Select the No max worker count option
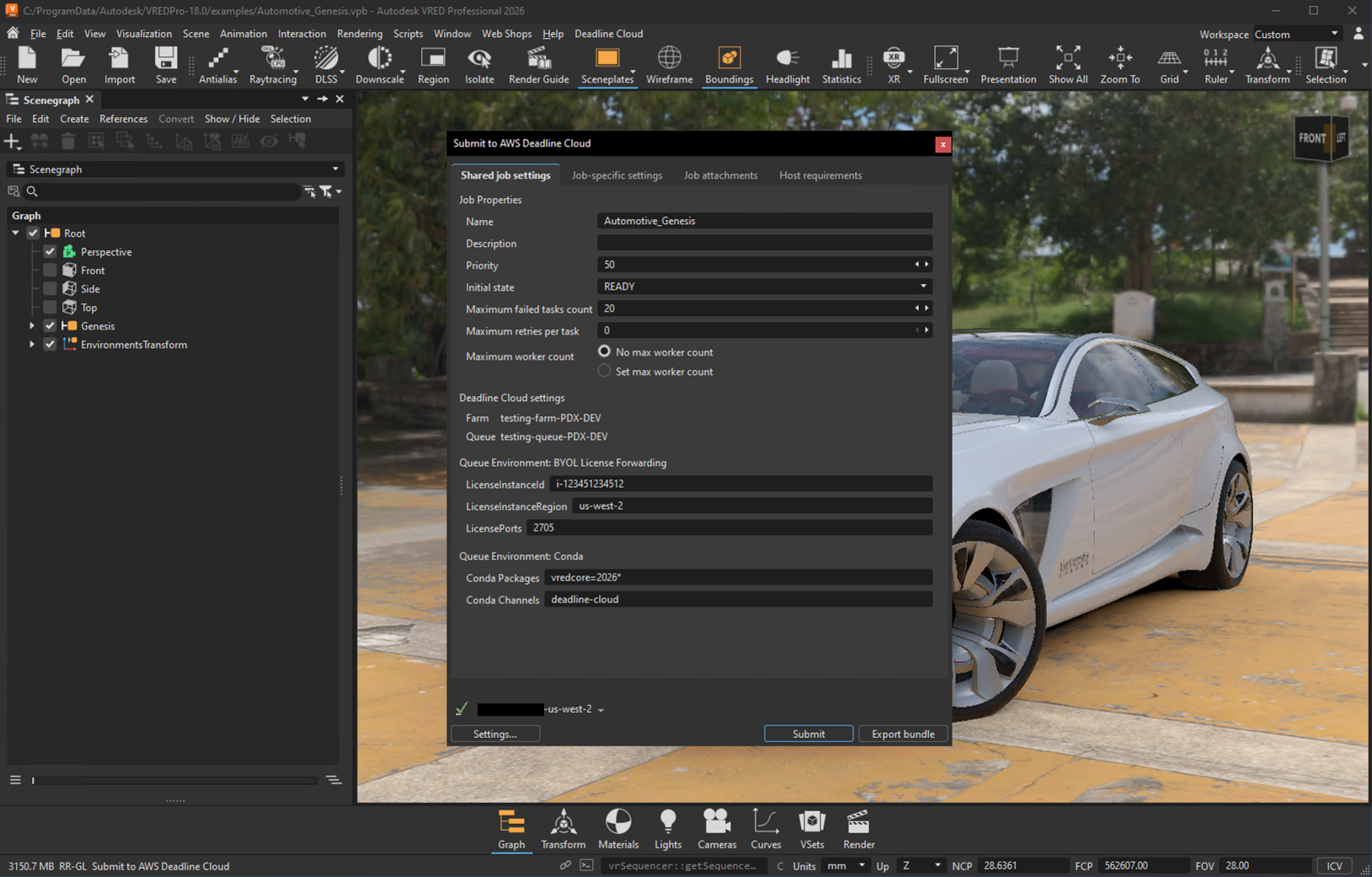The image size is (1372, 877). [604, 351]
